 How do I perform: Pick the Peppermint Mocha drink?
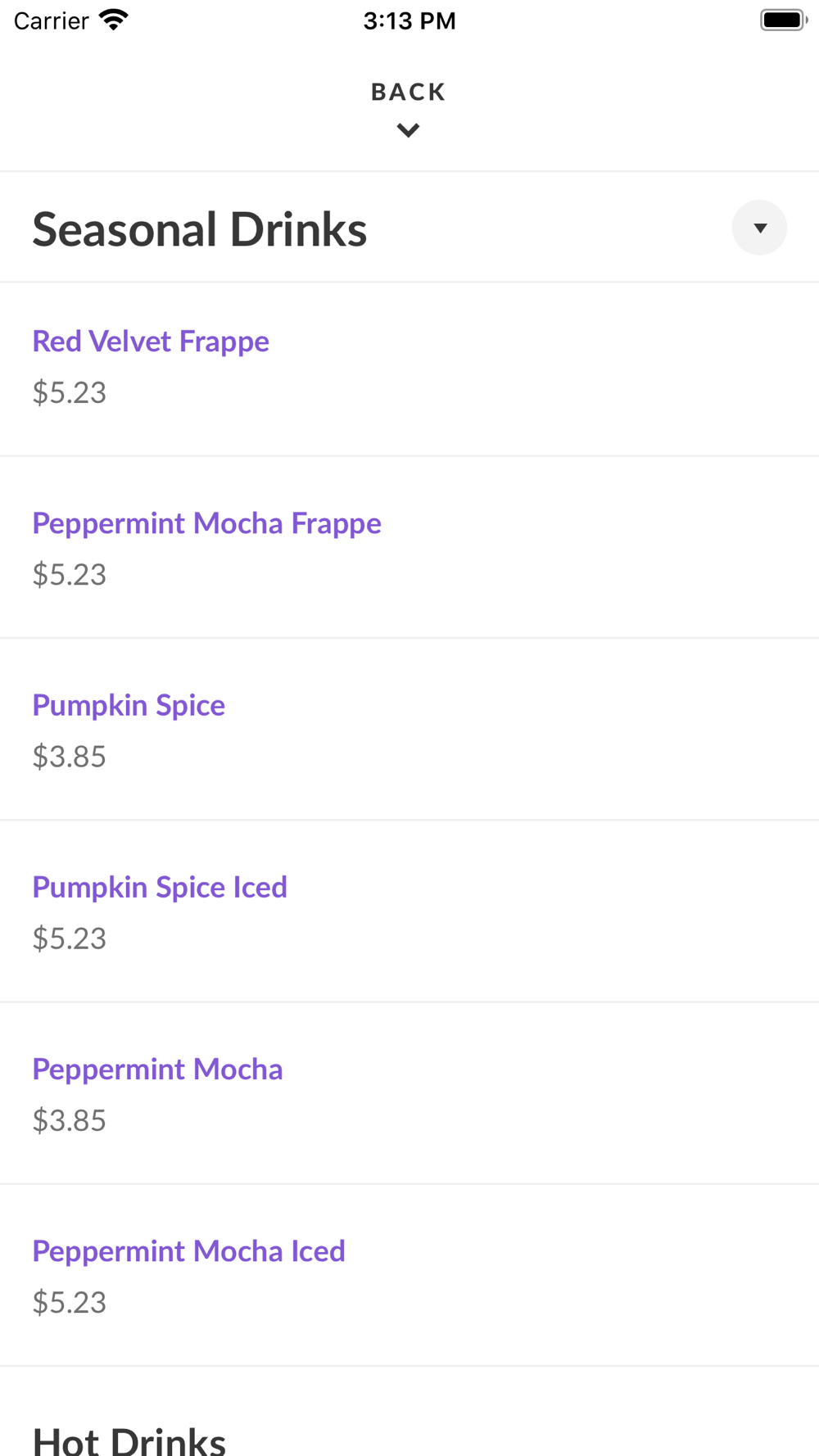click(157, 1069)
